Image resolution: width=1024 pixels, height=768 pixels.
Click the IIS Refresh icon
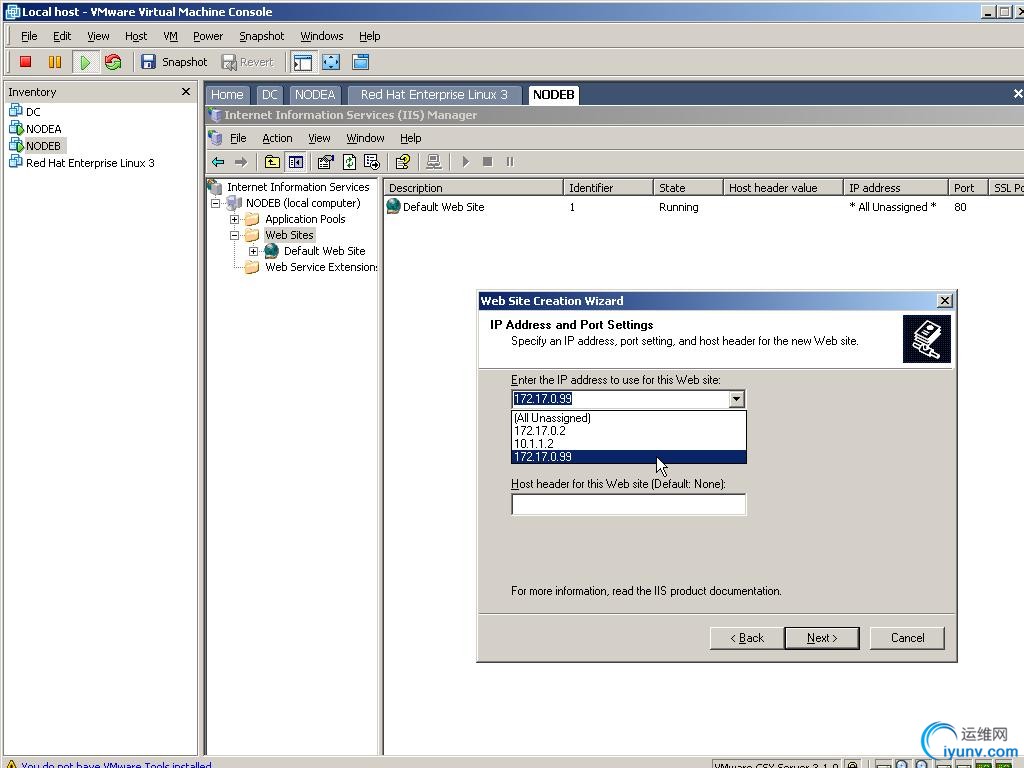(x=349, y=161)
